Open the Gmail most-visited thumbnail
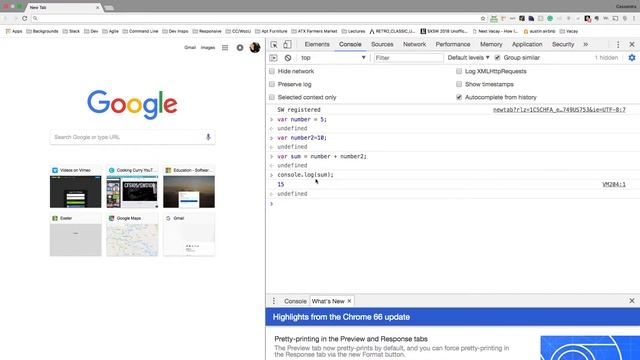This screenshot has height=360, width=640. [x=189, y=235]
